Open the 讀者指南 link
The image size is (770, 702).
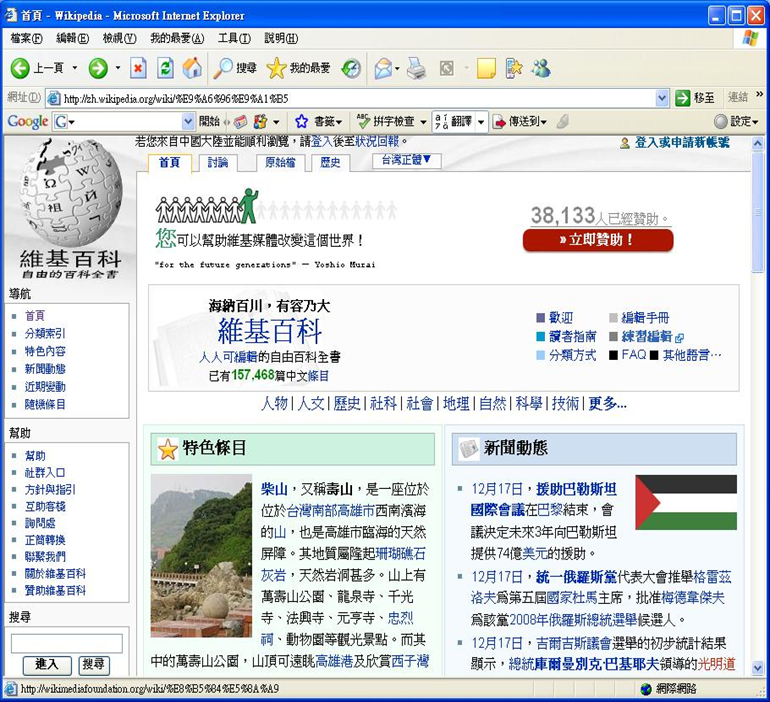572,336
